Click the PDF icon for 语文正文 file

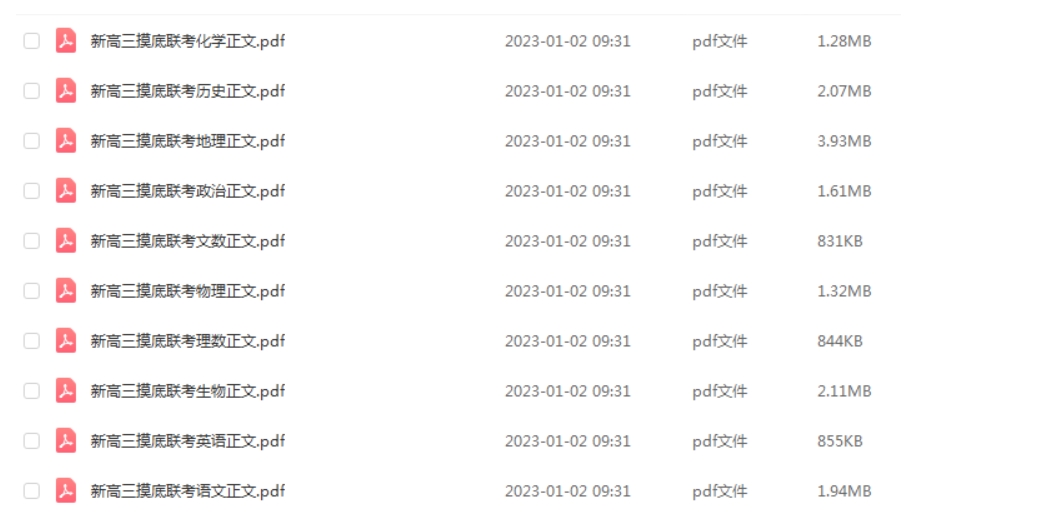66,490
